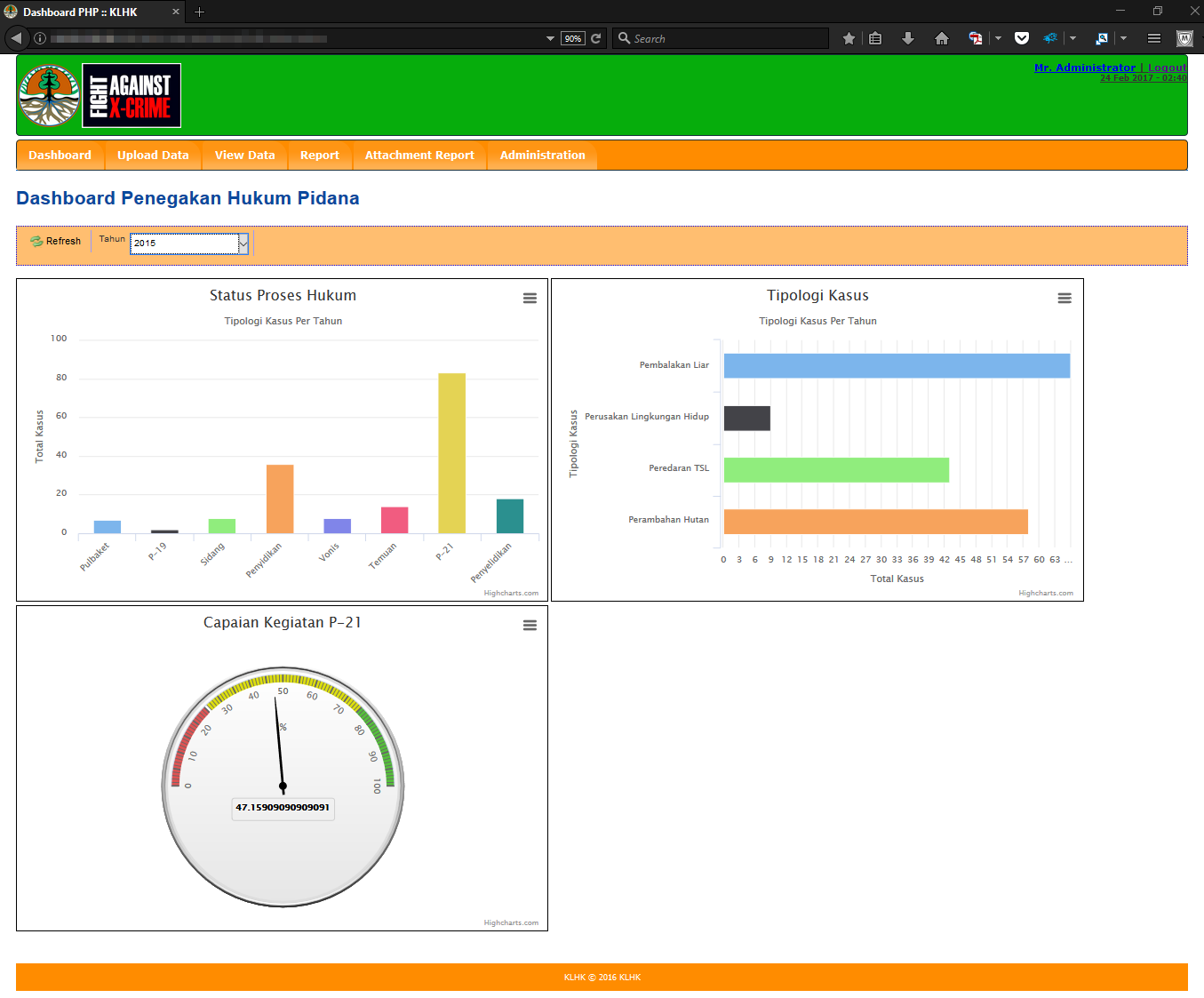The width and height of the screenshot is (1204, 998).
Task: Click the Logout link
Action: (x=1167, y=68)
